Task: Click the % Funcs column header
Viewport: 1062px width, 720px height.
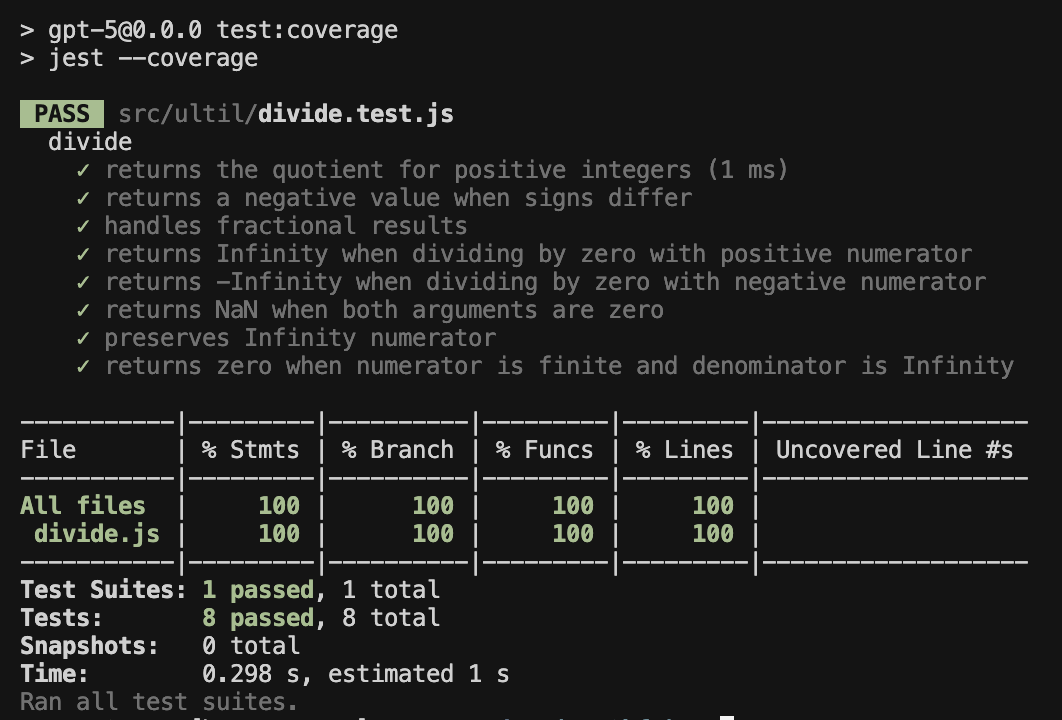Action: (x=544, y=450)
